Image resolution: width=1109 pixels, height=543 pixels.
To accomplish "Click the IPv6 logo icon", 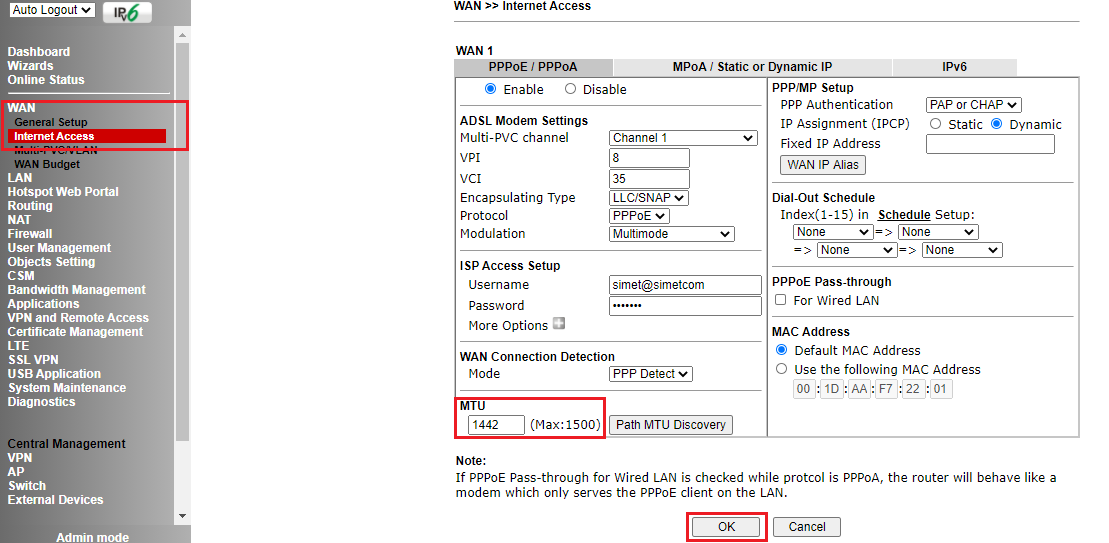I will pyautogui.click(x=127, y=12).
